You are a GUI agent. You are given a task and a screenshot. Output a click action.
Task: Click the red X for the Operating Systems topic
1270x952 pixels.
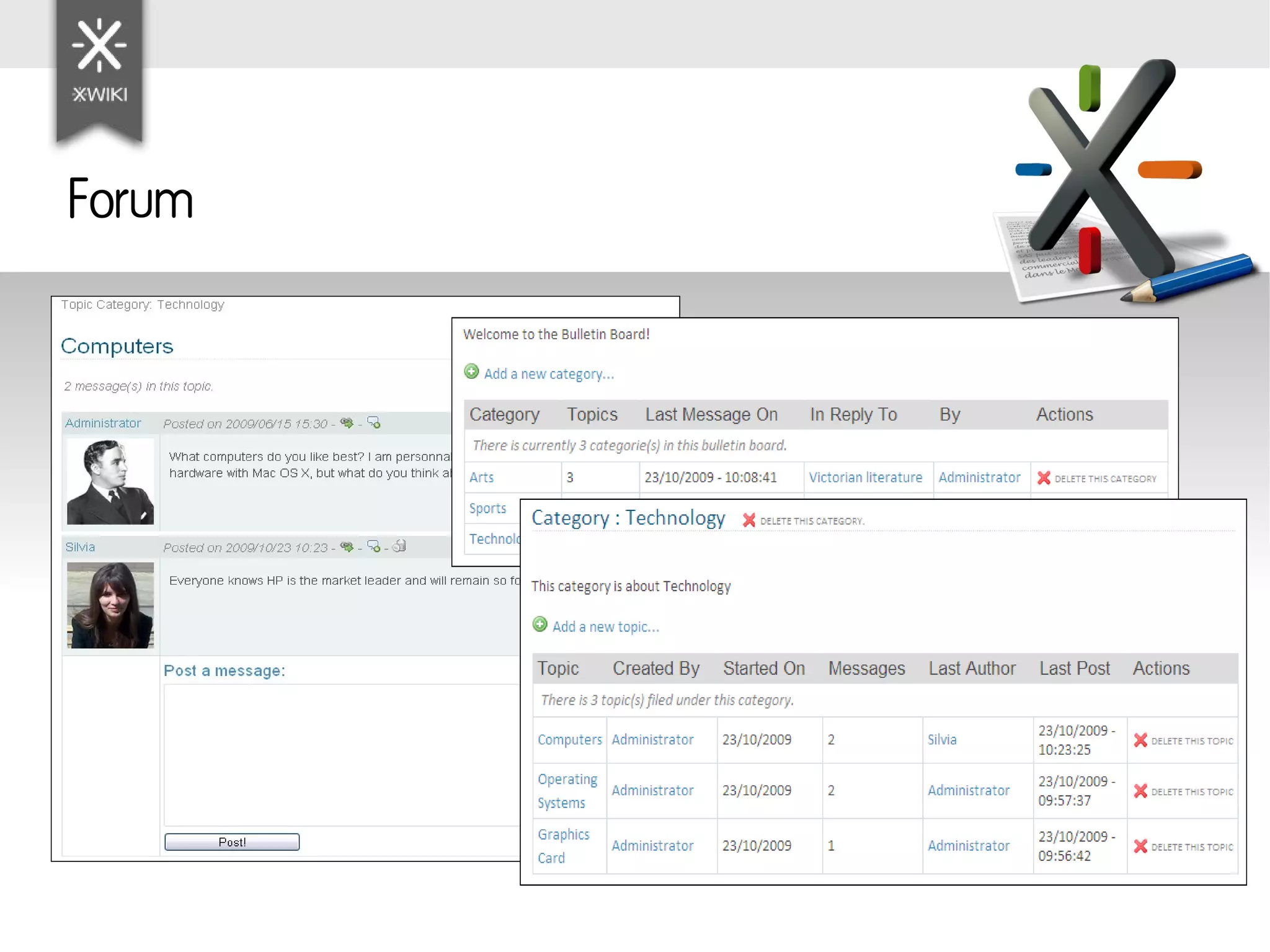click(x=1140, y=791)
